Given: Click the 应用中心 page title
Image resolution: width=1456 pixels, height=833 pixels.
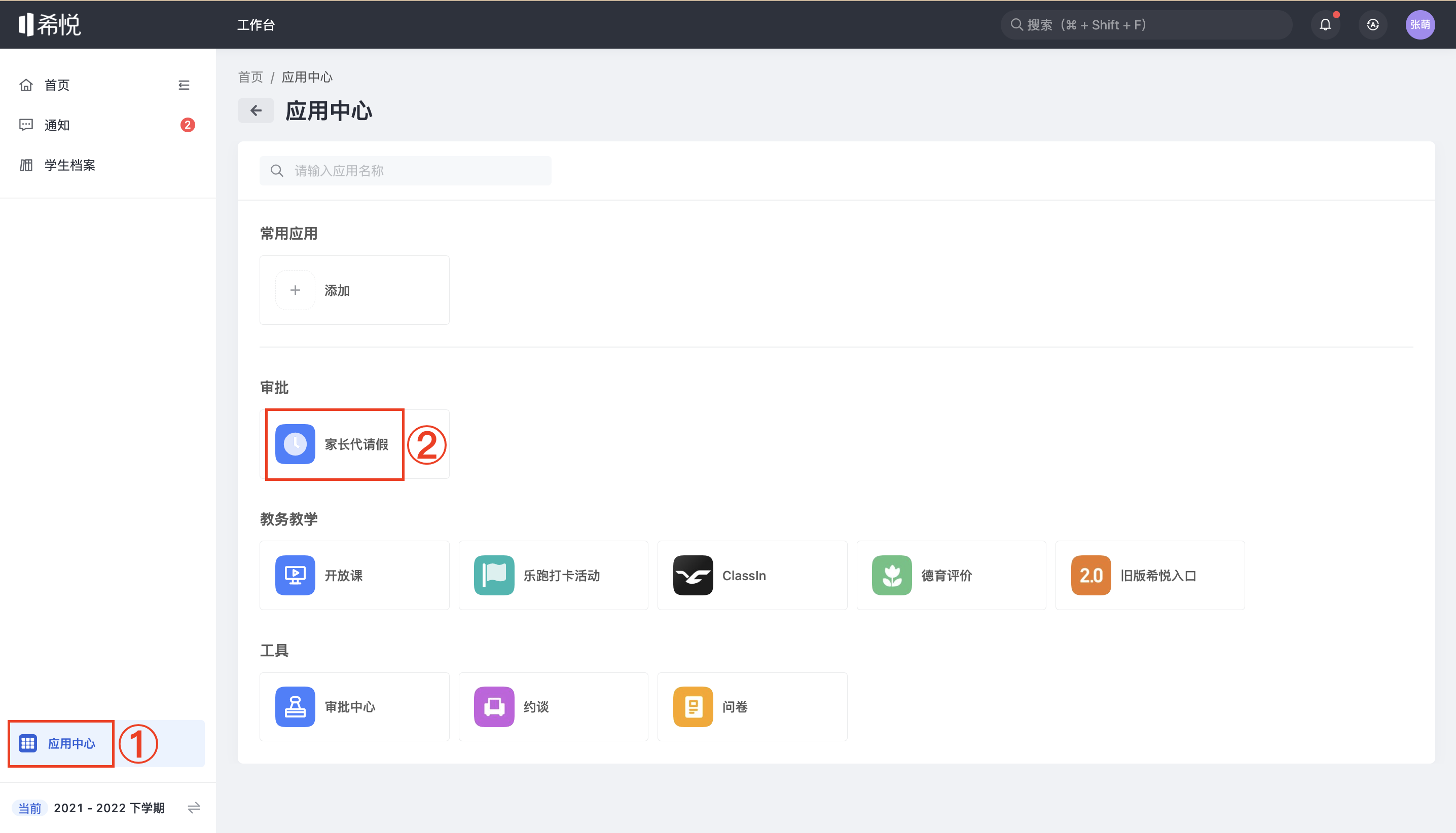Looking at the screenshot, I should (329, 111).
